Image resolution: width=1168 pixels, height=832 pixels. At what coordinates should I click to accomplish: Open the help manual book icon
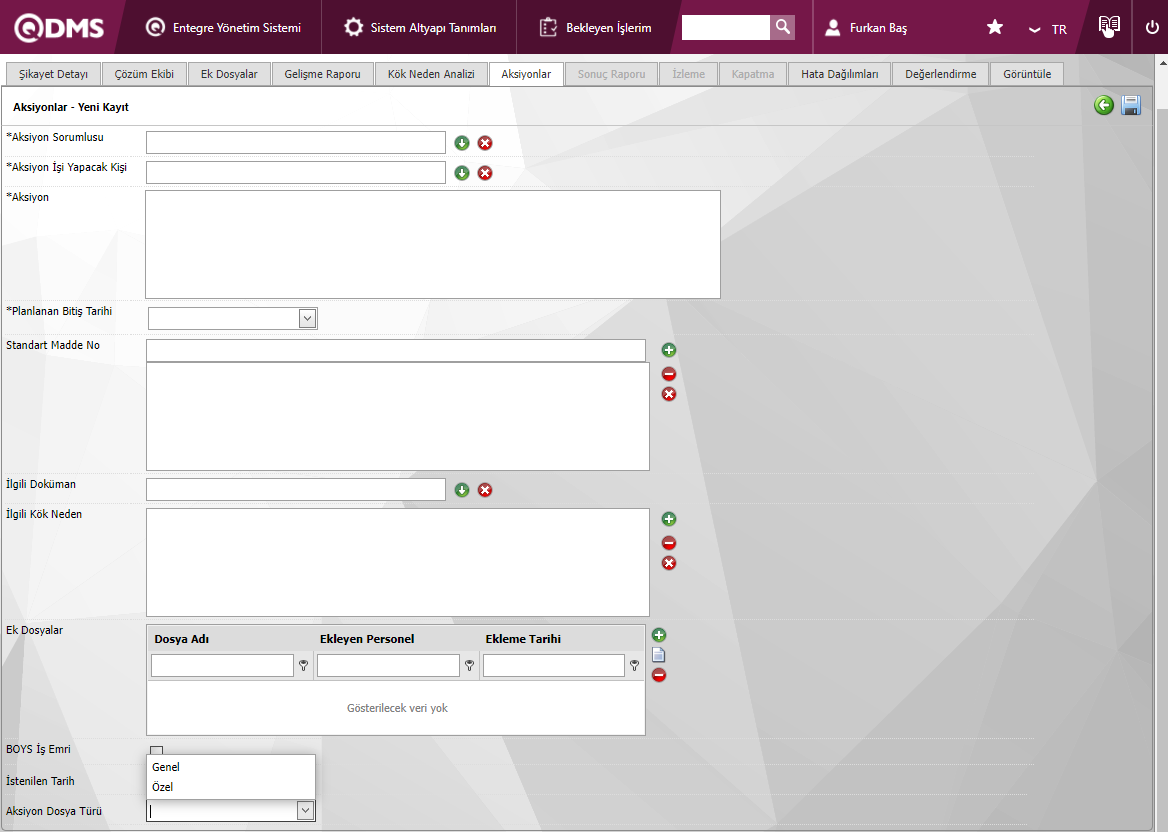1109,27
